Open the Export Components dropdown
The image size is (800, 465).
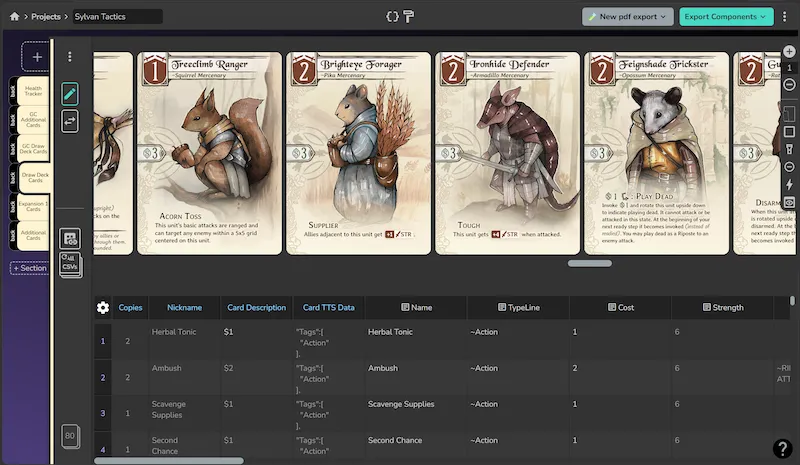[726, 16]
